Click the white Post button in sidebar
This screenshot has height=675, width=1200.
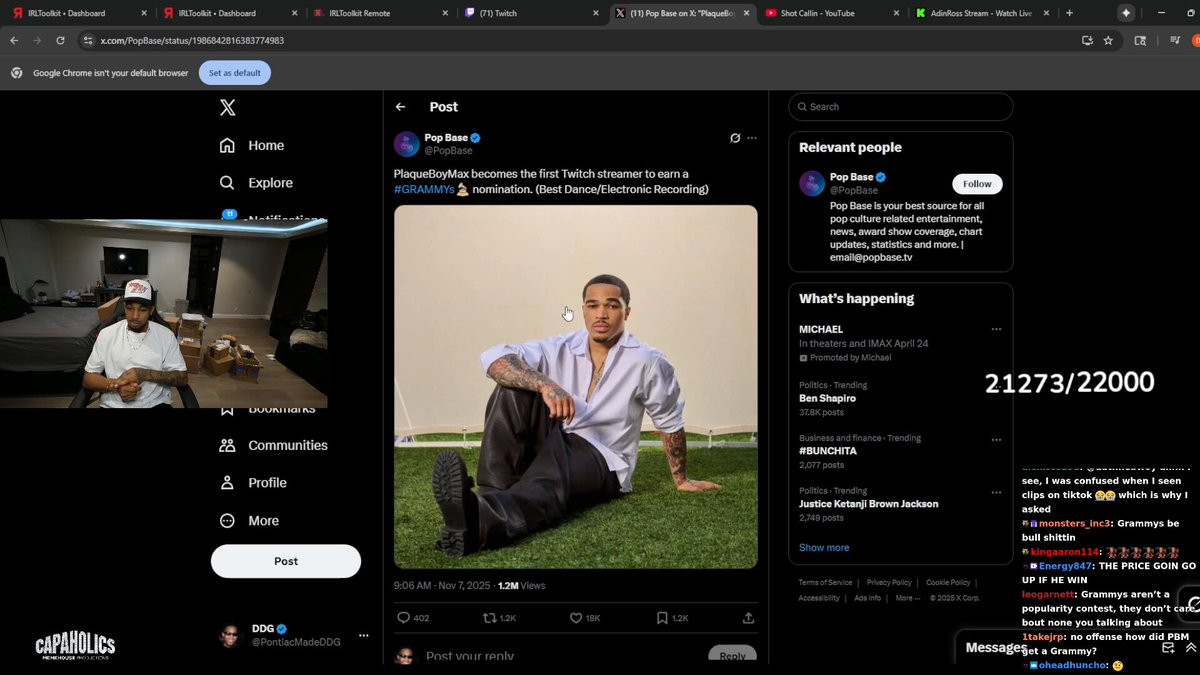[x=286, y=561]
